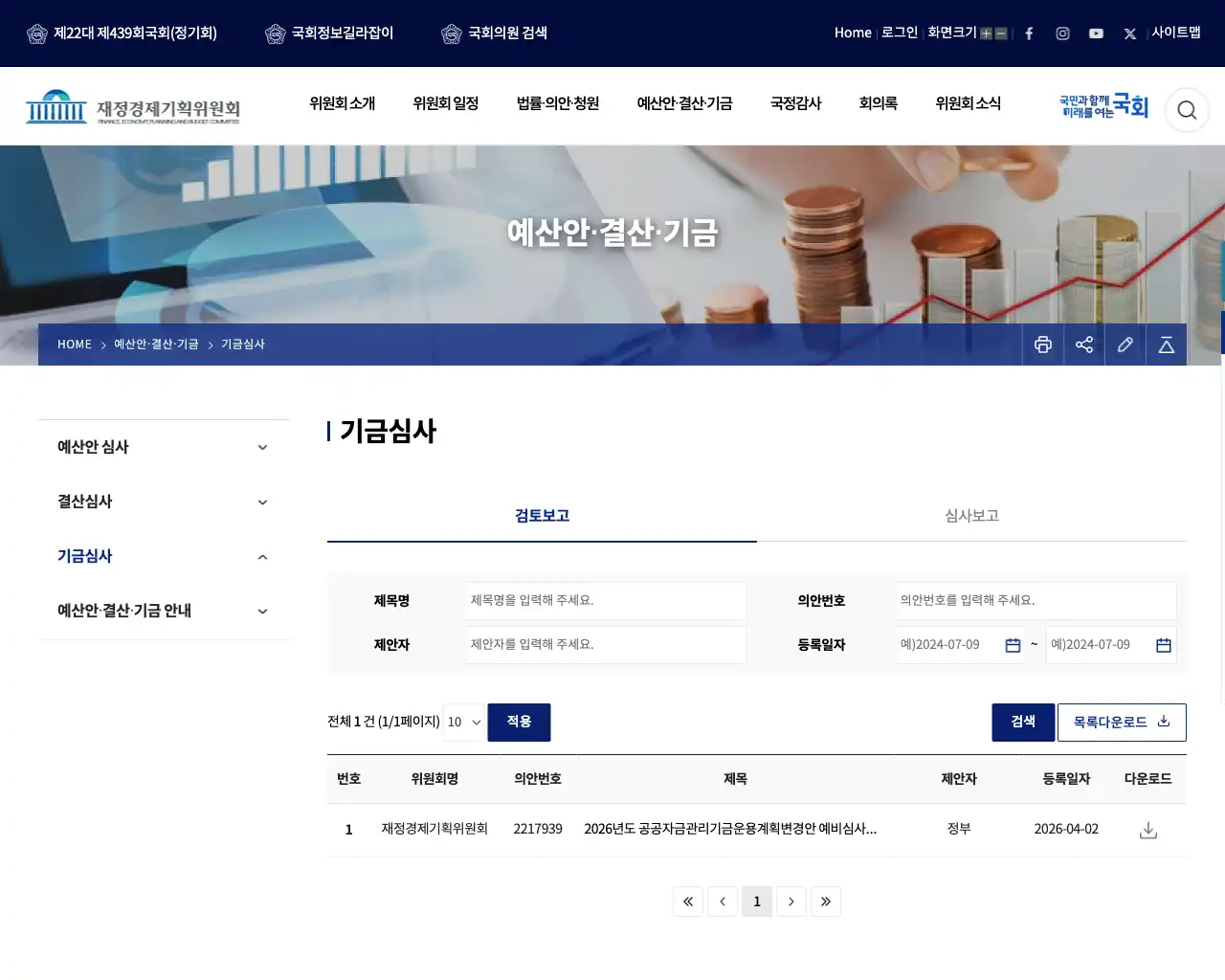Select page 1 in pagination
Viewport: 1225px width, 980px height.
pos(757,902)
